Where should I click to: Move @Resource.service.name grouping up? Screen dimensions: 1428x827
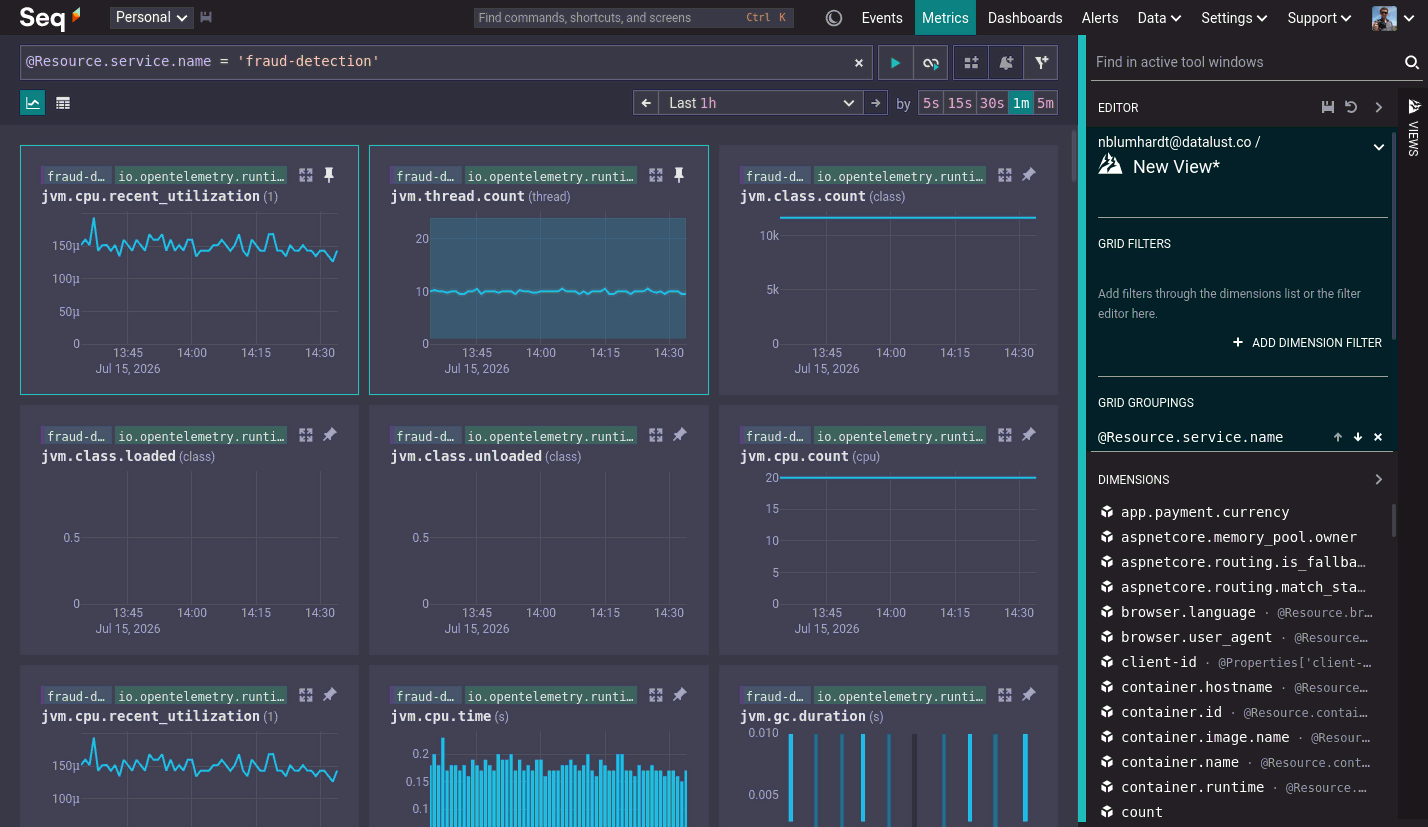[1337, 437]
